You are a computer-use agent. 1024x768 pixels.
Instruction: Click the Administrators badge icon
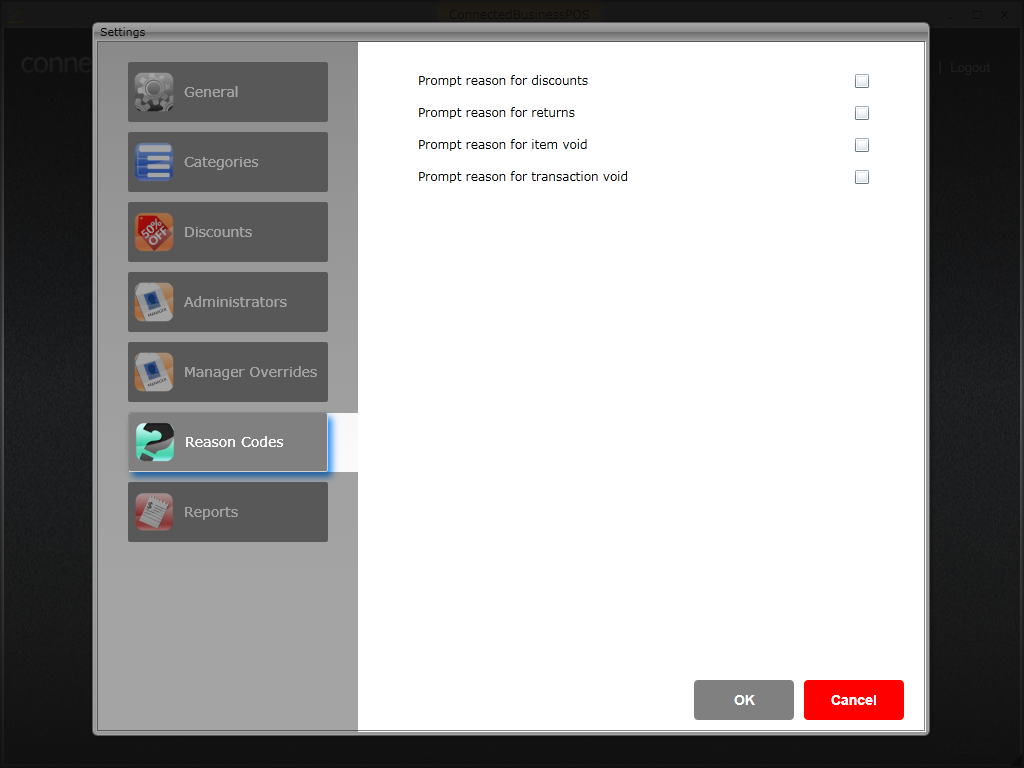154,302
